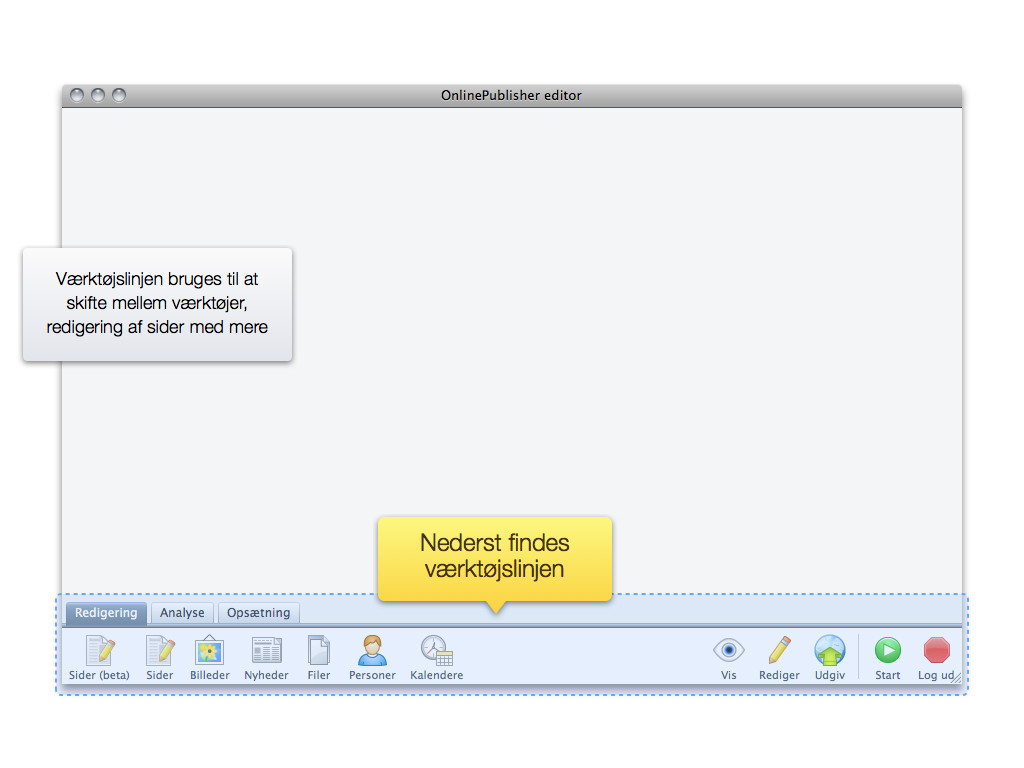Viewport: 1024px width, 768px height.
Task: Switch to the Analyse tab
Action: (182, 613)
